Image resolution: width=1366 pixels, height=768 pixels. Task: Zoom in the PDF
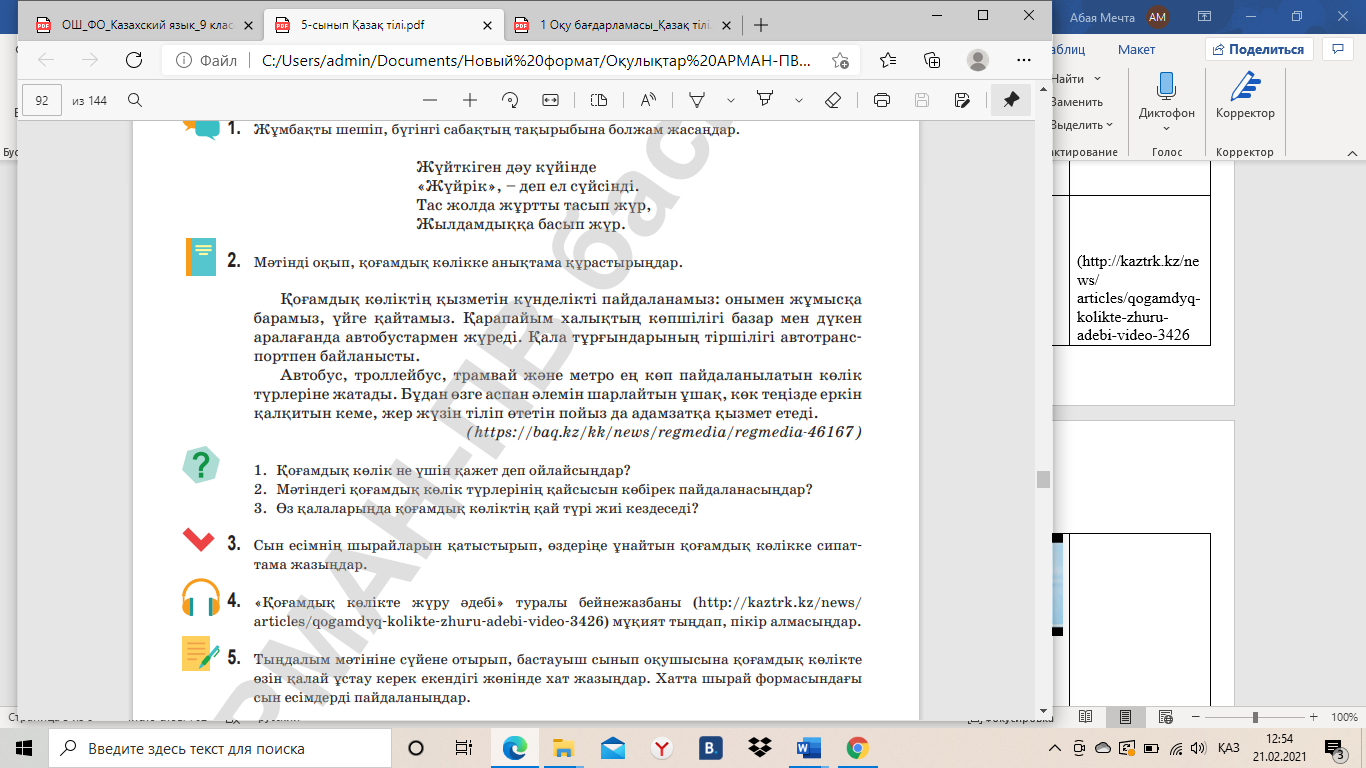coord(470,100)
